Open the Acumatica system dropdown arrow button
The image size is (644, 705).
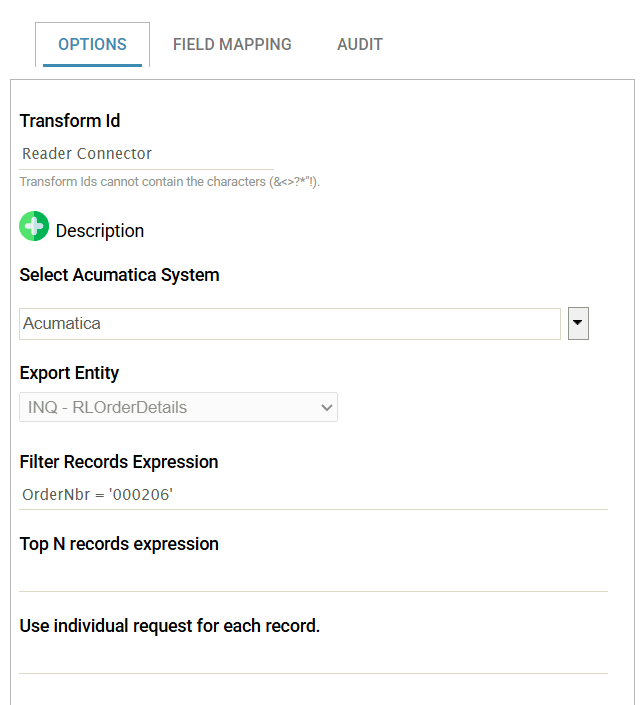tap(578, 324)
